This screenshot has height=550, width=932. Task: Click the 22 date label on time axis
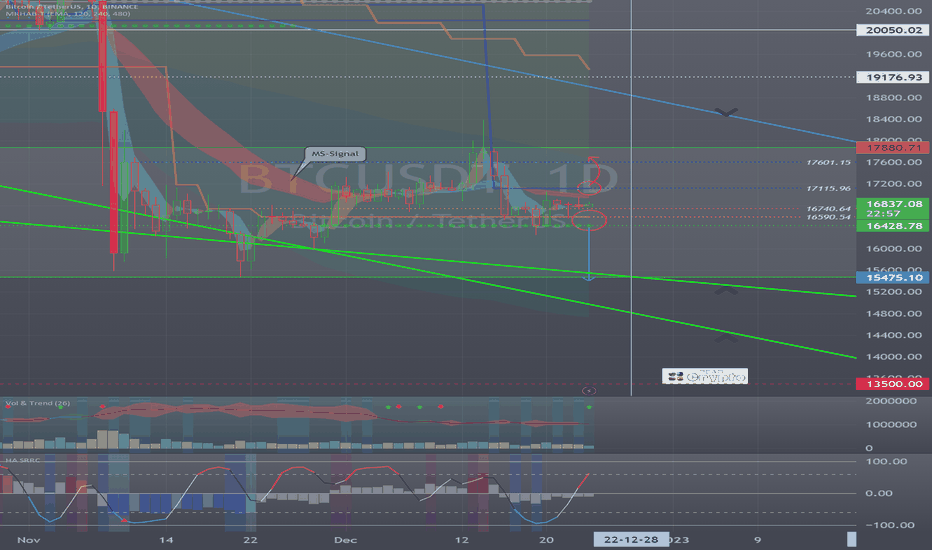pos(250,540)
